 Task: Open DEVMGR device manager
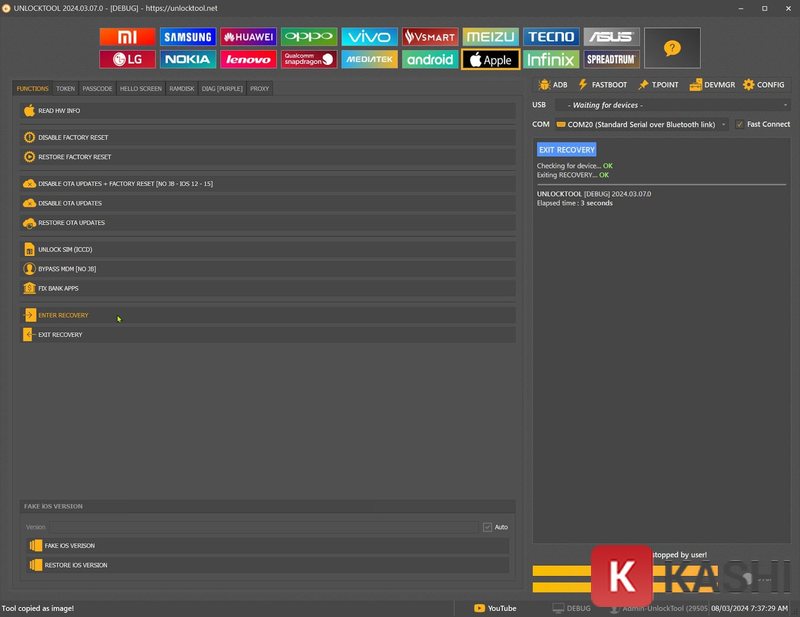711,85
